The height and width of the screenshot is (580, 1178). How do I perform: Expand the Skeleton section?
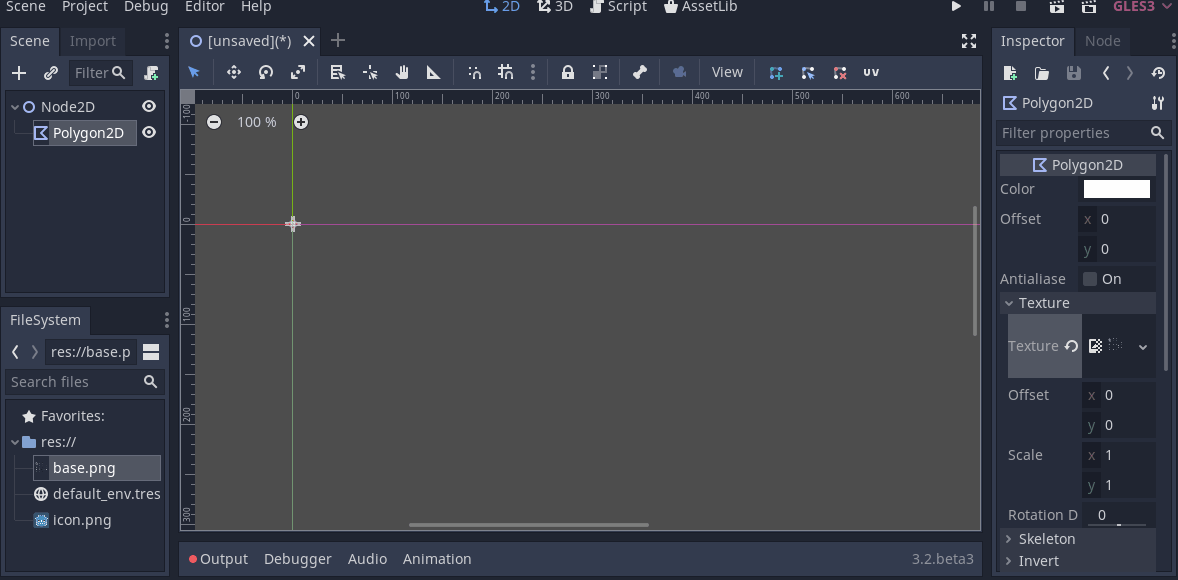tap(1077, 539)
